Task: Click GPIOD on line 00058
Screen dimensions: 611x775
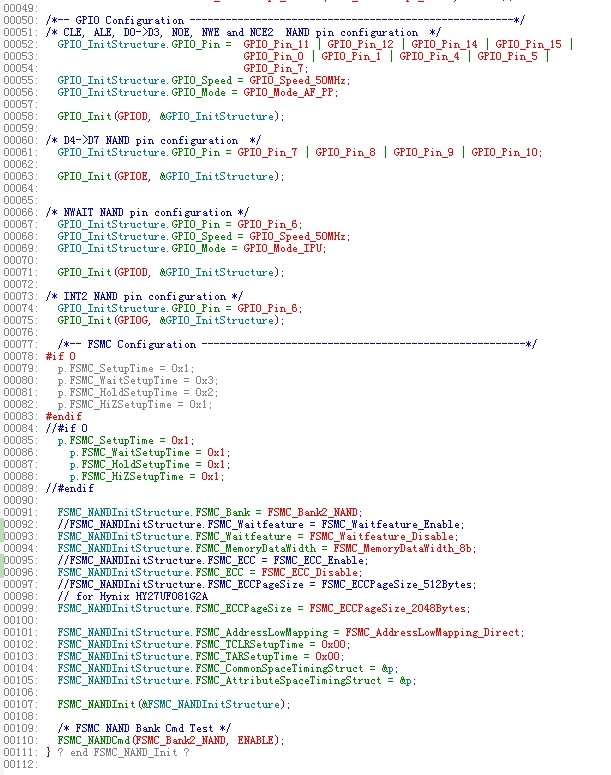Action: [x=132, y=116]
